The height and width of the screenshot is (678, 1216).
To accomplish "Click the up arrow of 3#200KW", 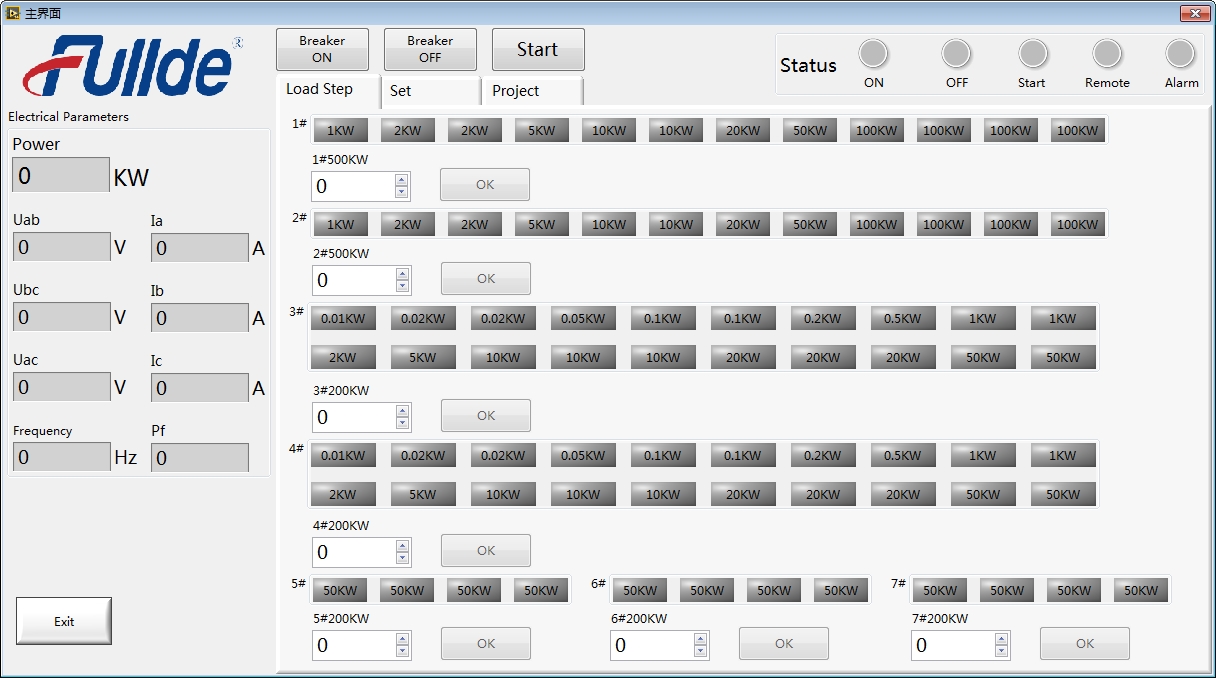I will (x=403, y=411).
